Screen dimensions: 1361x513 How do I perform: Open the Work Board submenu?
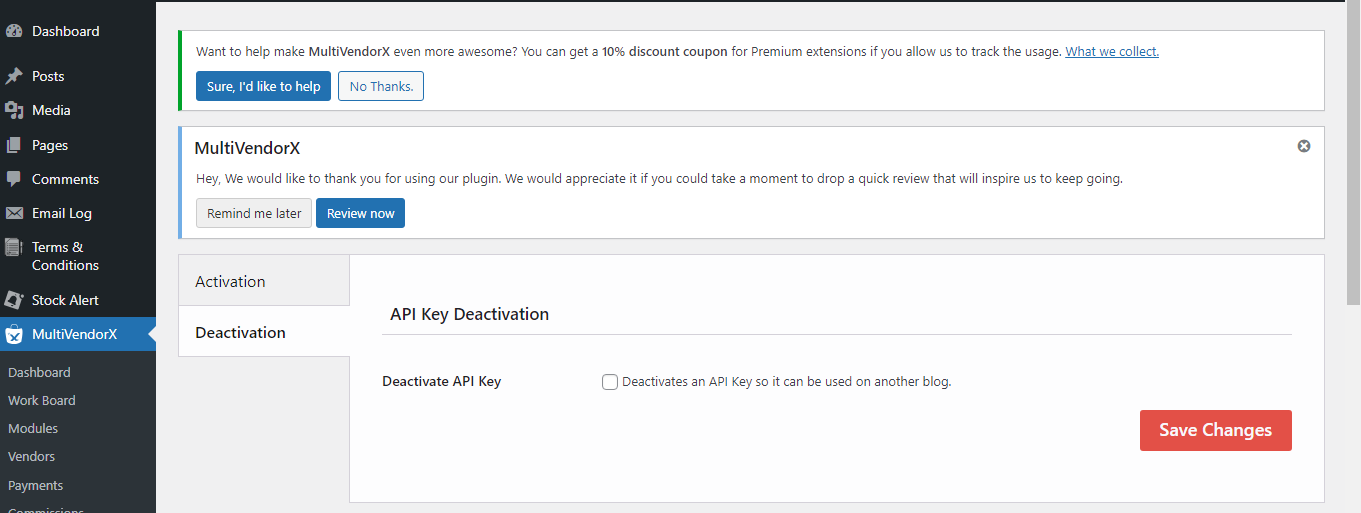(x=42, y=400)
